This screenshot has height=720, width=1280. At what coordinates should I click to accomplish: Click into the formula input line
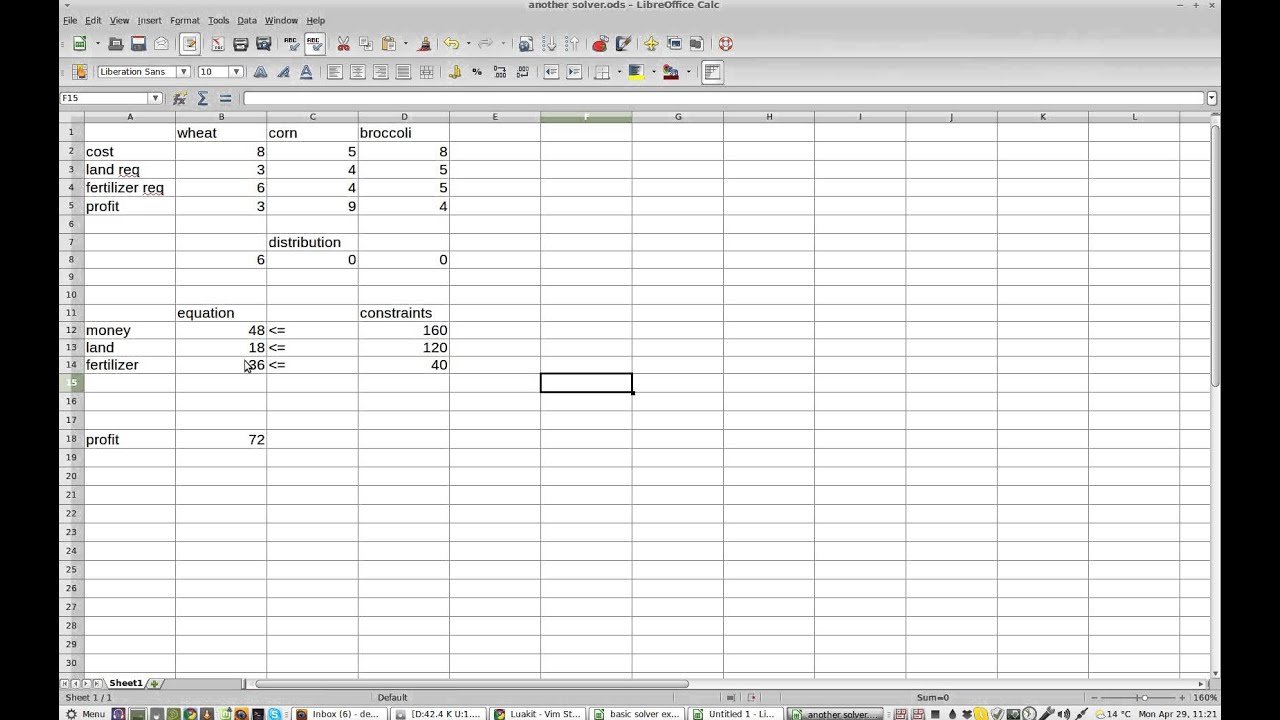click(724, 98)
